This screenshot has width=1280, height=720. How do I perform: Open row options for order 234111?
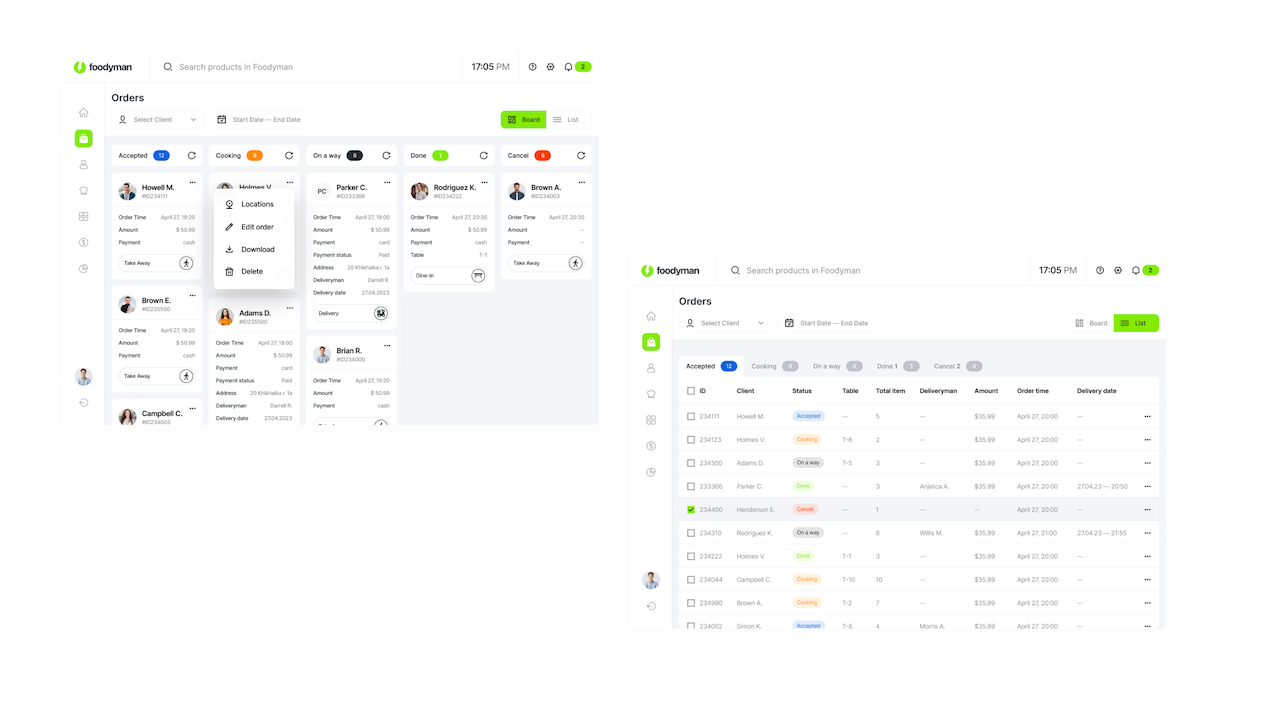[x=1147, y=416]
